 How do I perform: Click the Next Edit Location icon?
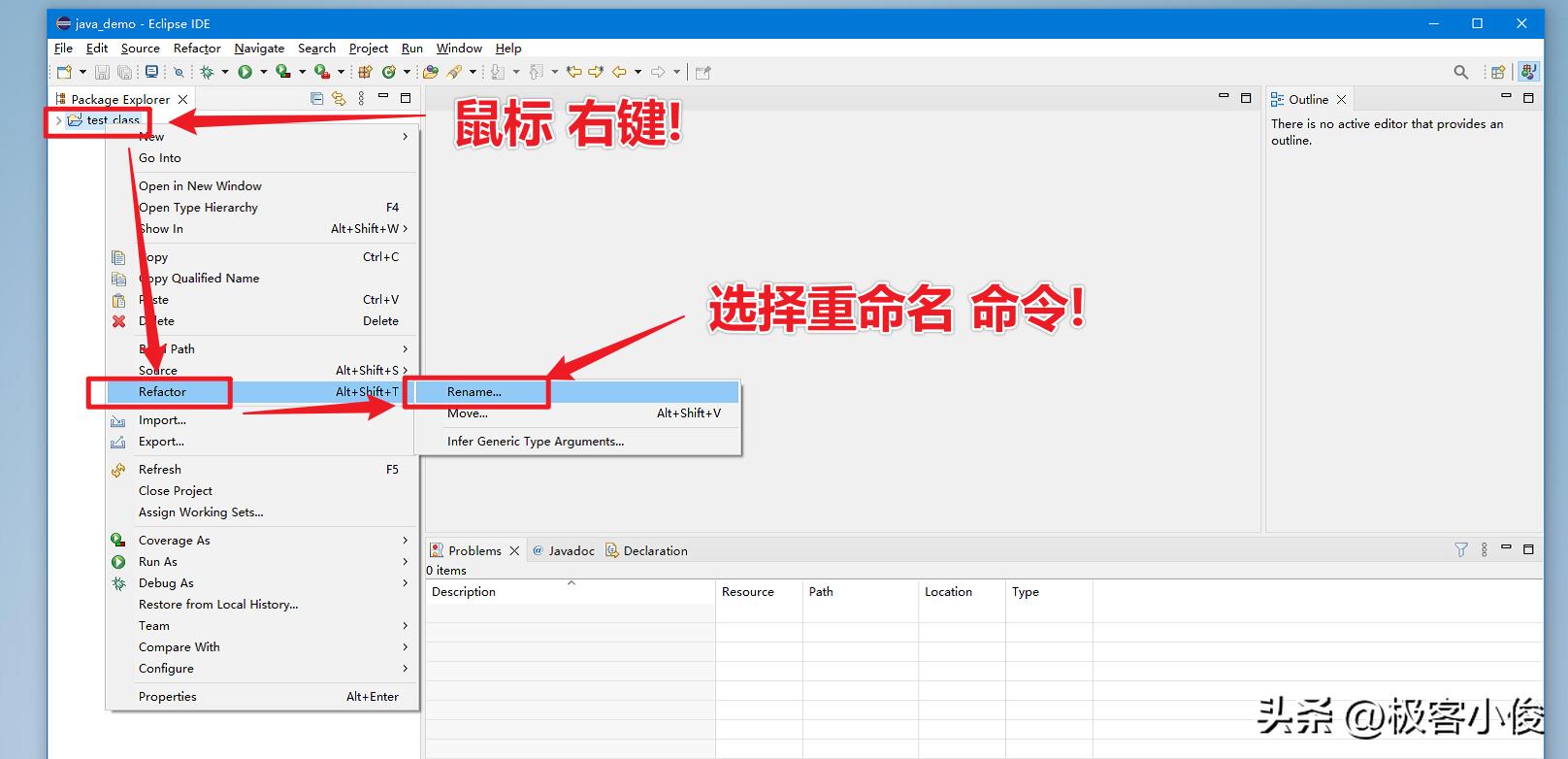tap(597, 72)
